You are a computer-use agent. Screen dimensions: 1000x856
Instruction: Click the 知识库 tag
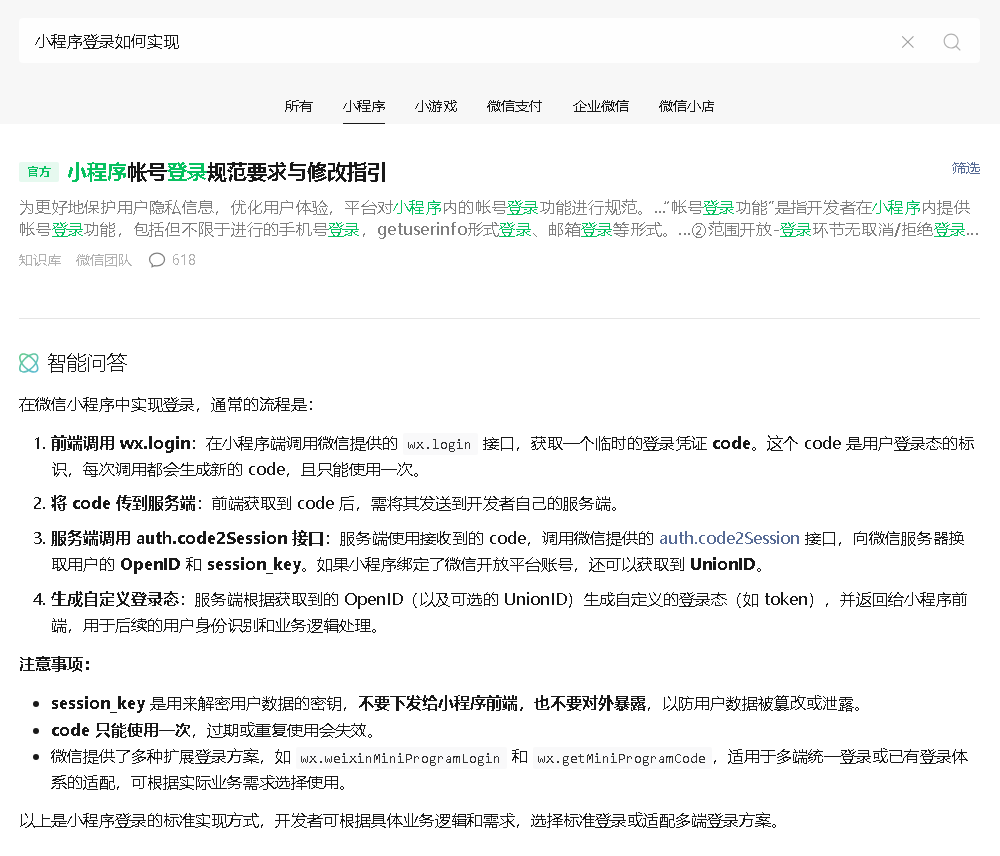[x=40, y=260]
